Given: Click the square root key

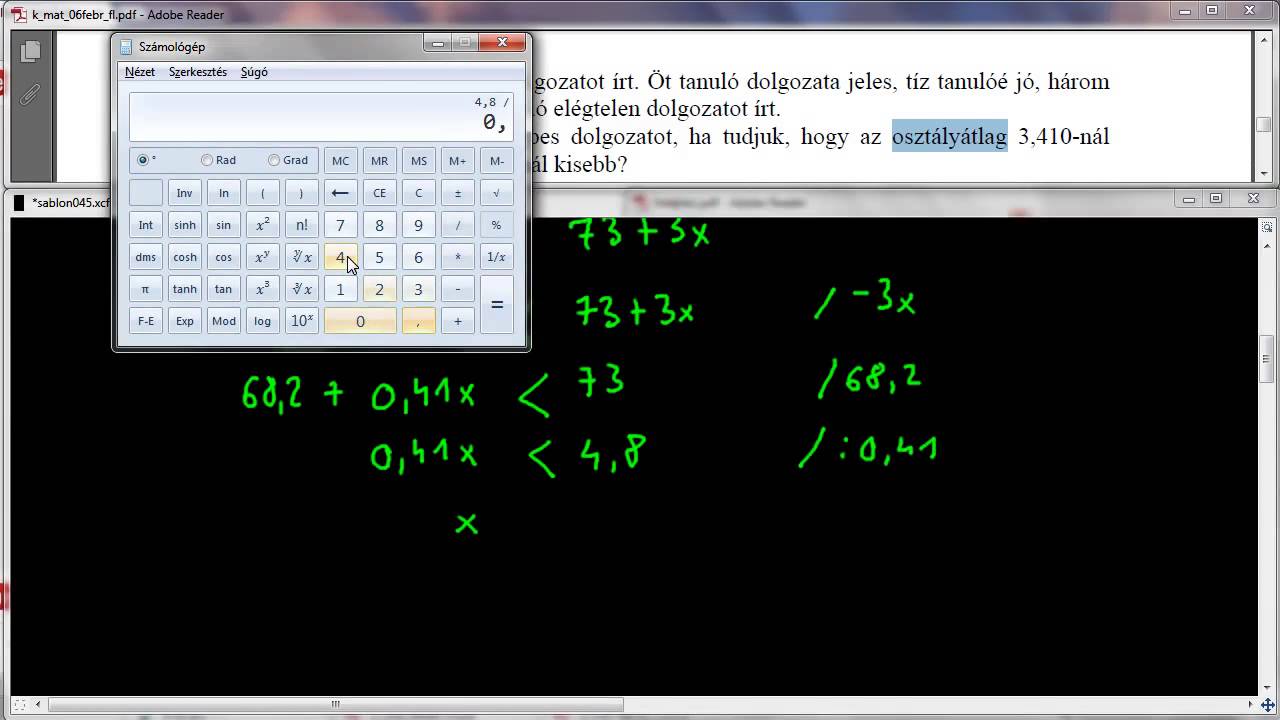Looking at the screenshot, I should click(x=497, y=193).
